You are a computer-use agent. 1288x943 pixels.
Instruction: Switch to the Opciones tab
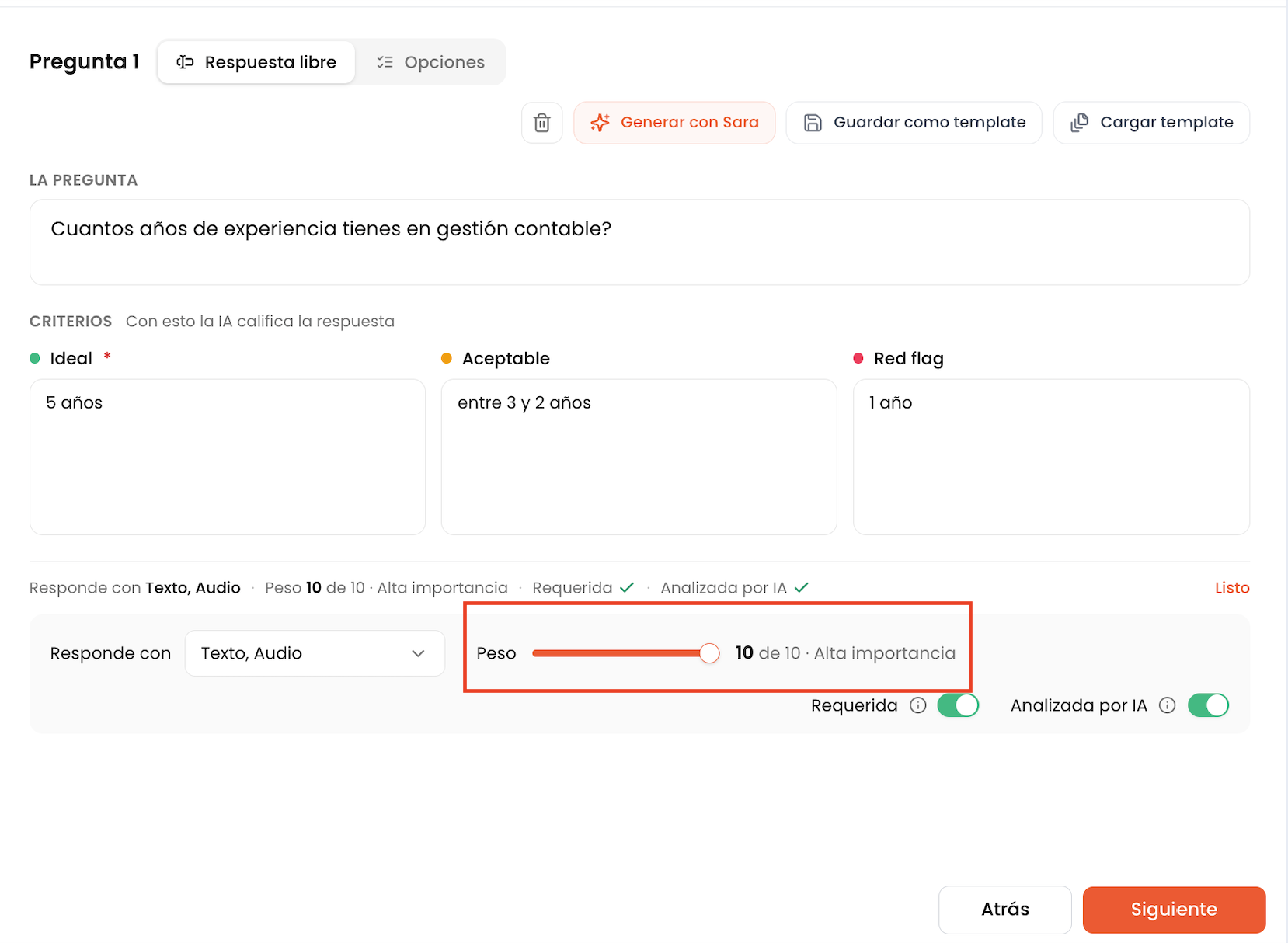431,62
